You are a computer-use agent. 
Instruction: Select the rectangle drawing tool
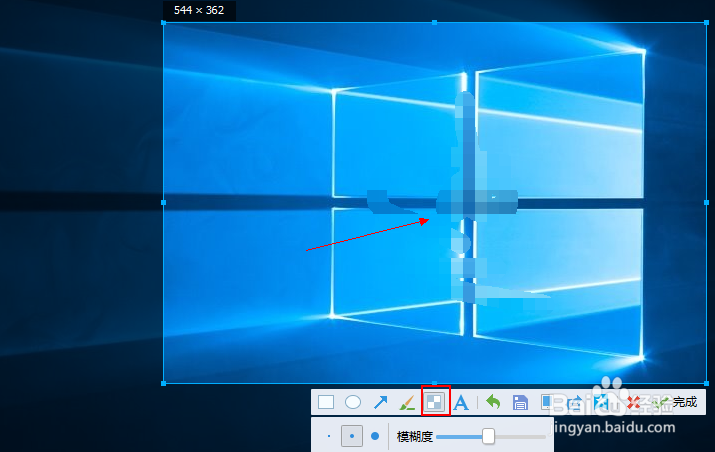click(x=326, y=402)
